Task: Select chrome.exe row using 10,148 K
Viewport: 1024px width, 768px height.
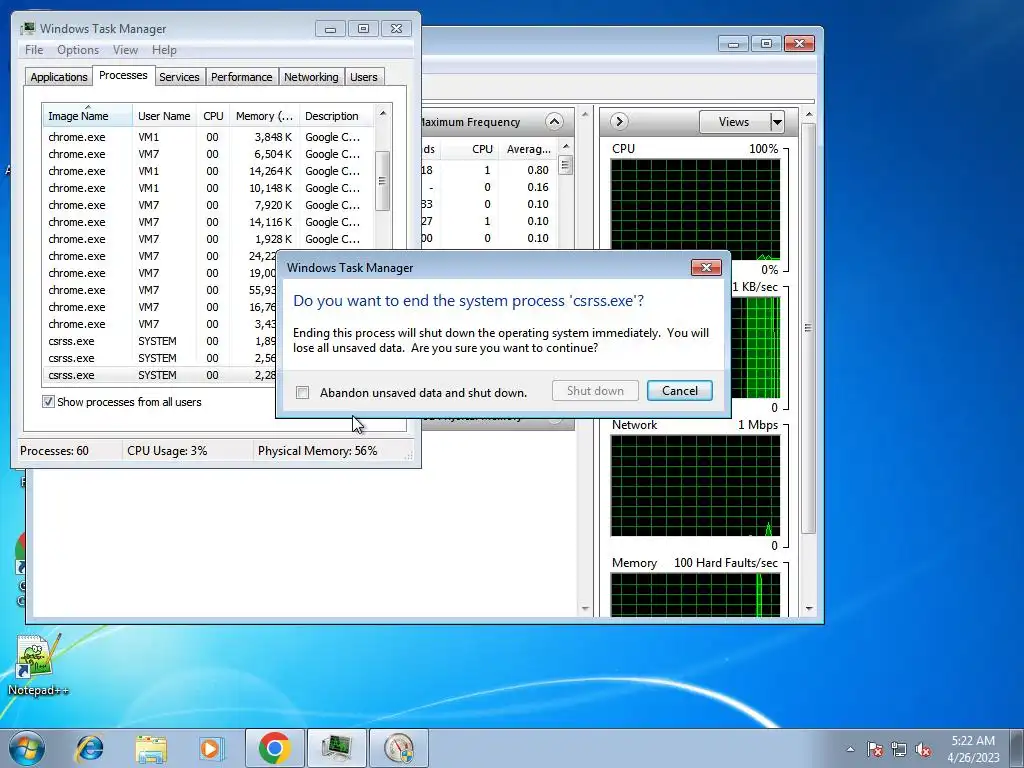Action: click(x=208, y=188)
